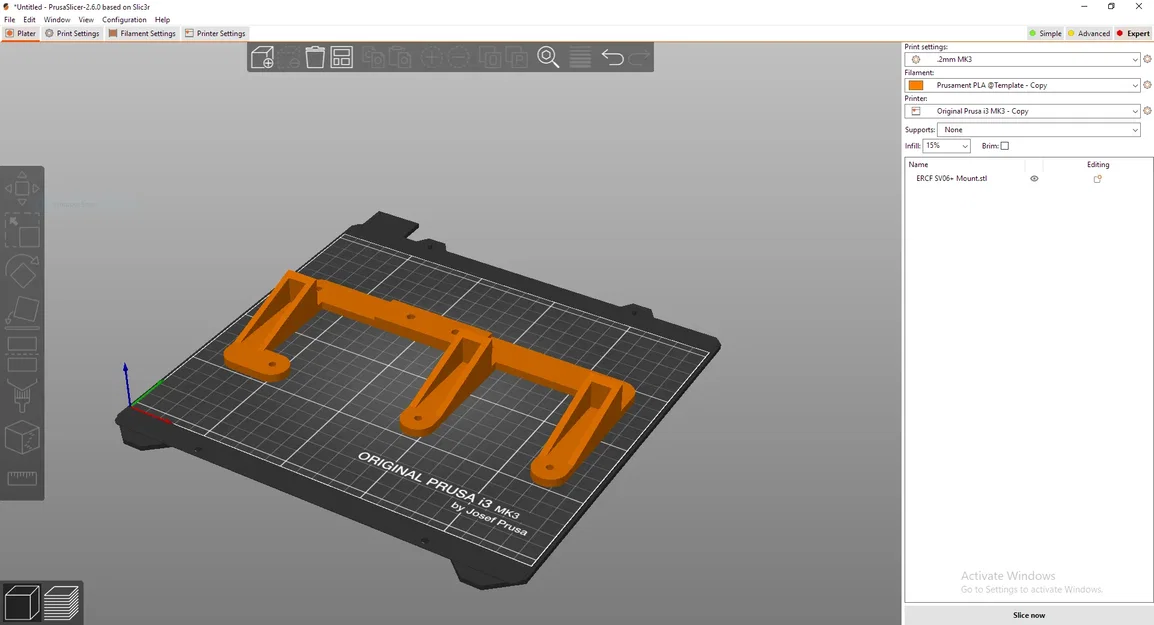
Task: Click the Undo arrow icon
Action: point(612,57)
